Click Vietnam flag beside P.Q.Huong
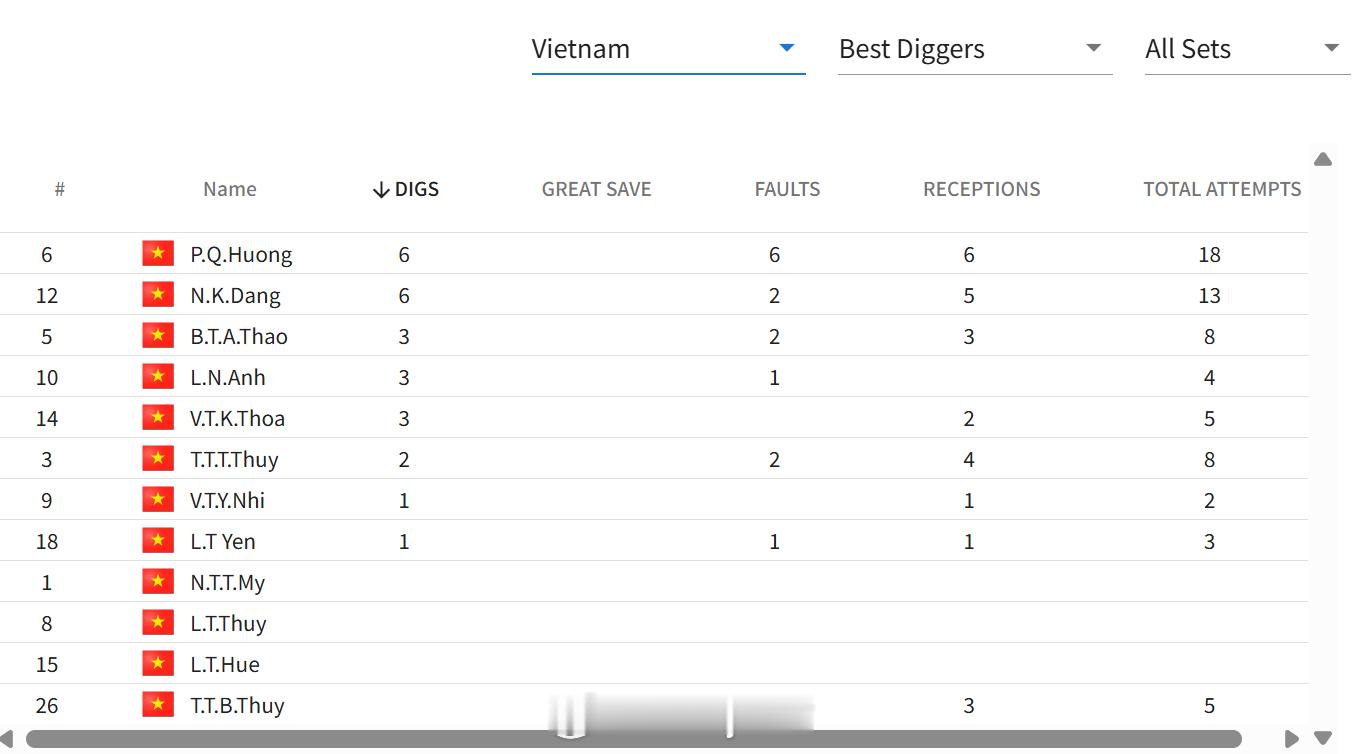The width and height of the screenshot is (1366, 754). [x=158, y=253]
